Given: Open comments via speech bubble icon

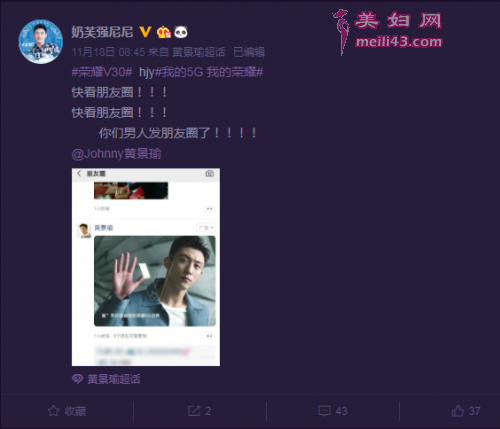Looking at the screenshot, I should 324,411.
